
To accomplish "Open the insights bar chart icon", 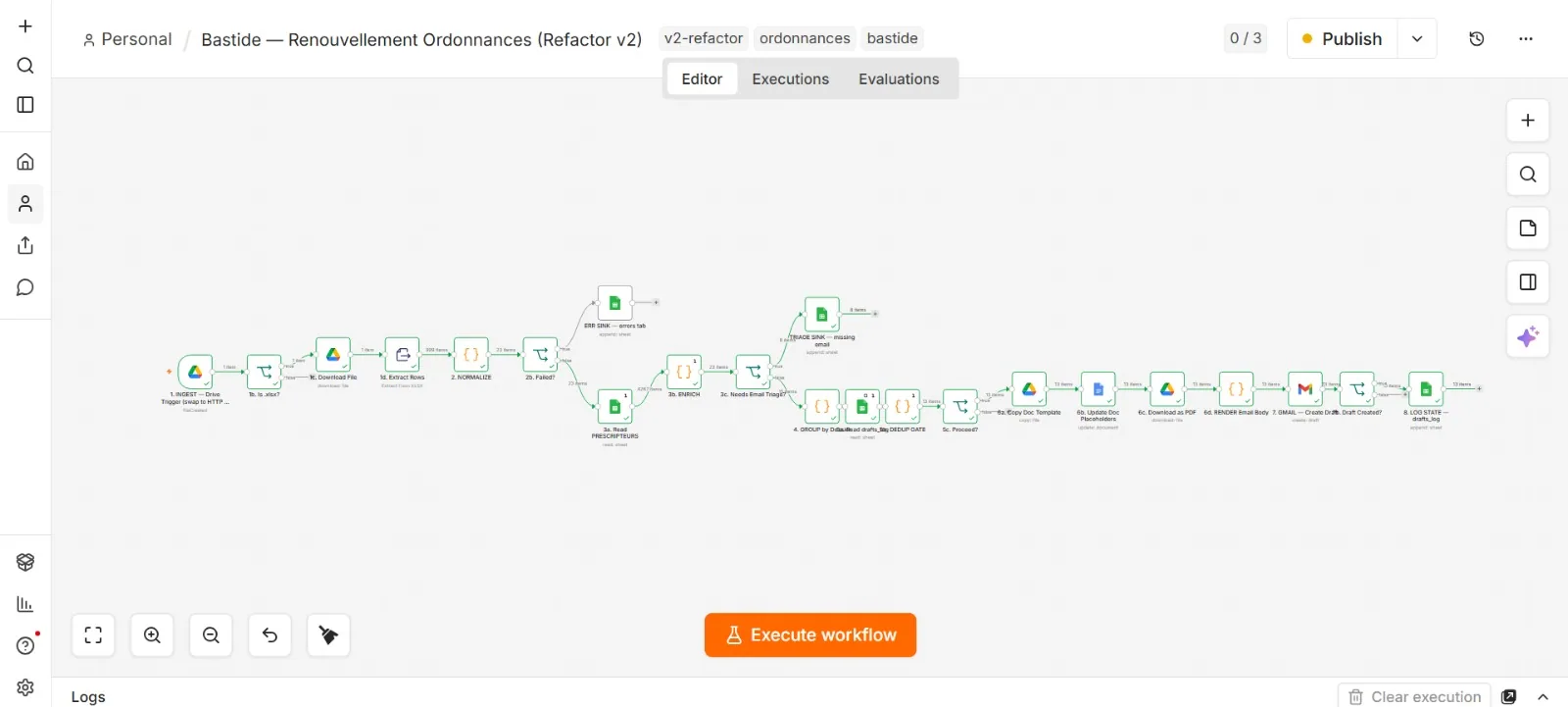I will pyautogui.click(x=25, y=604).
